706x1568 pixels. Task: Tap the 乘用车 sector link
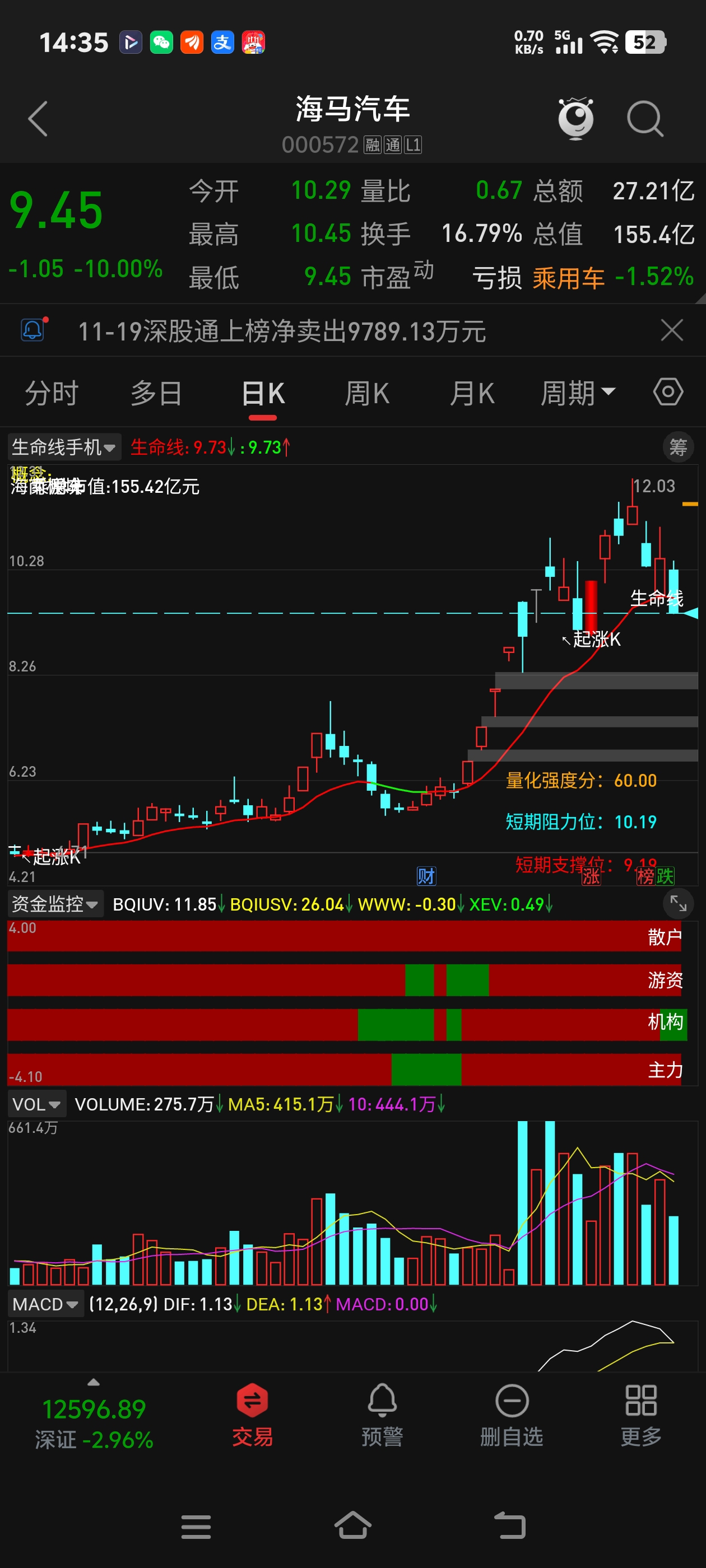tap(568, 278)
